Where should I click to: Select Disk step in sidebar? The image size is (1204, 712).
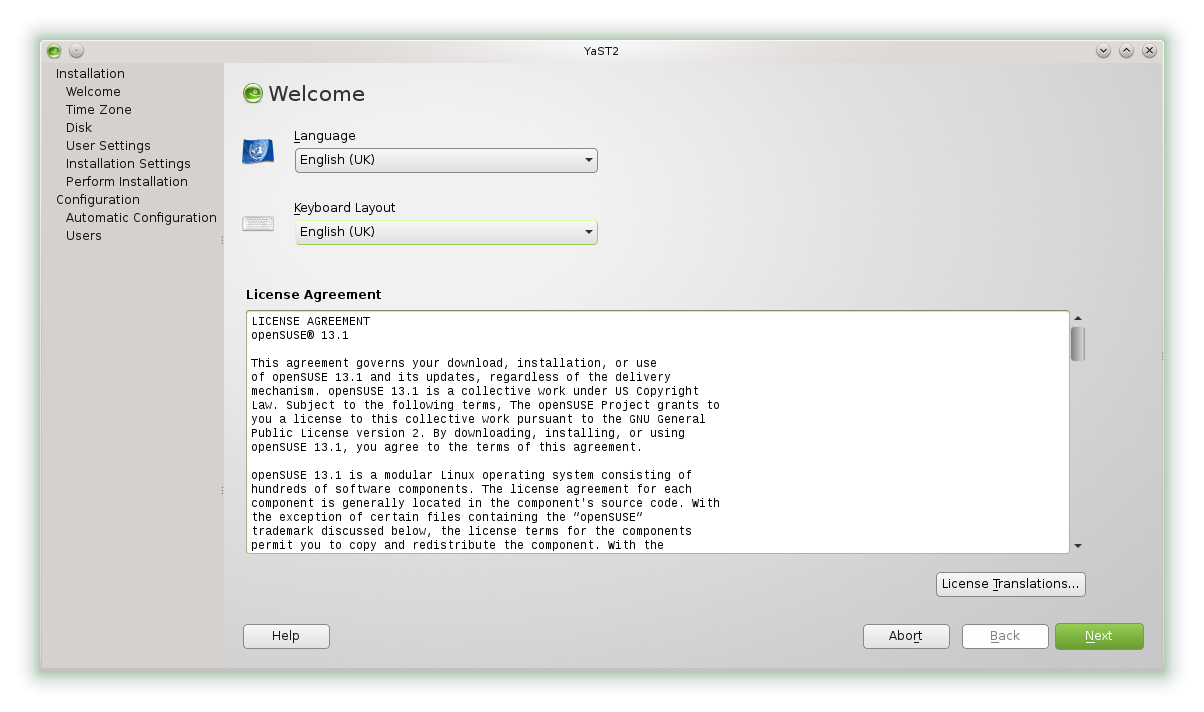pos(79,128)
